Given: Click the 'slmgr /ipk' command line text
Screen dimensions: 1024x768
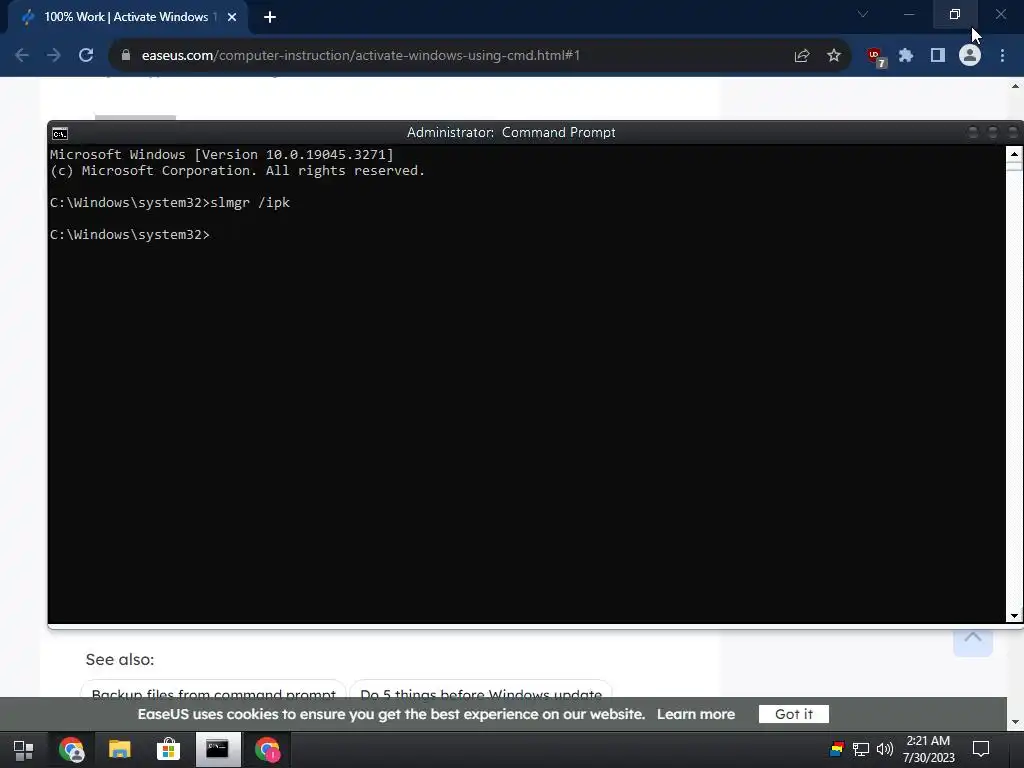Looking at the screenshot, I should click(250, 202).
